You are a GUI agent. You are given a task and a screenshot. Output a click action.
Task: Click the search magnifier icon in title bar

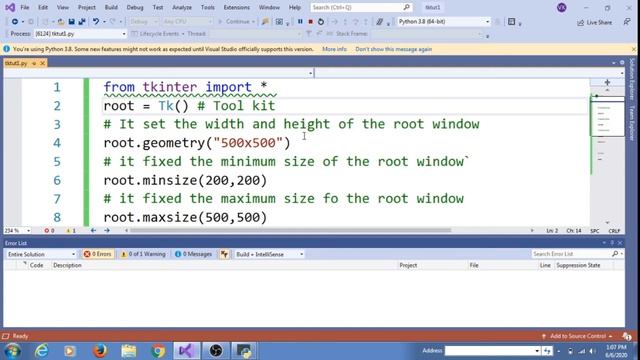point(406,7)
